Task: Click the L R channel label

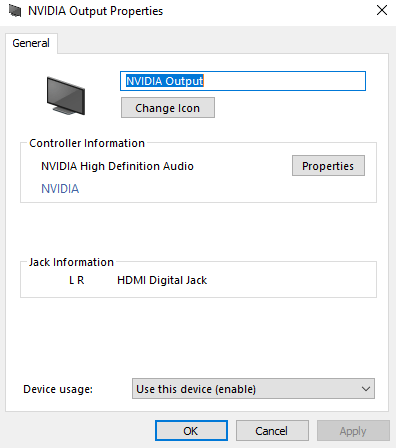Action: point(77,280)
